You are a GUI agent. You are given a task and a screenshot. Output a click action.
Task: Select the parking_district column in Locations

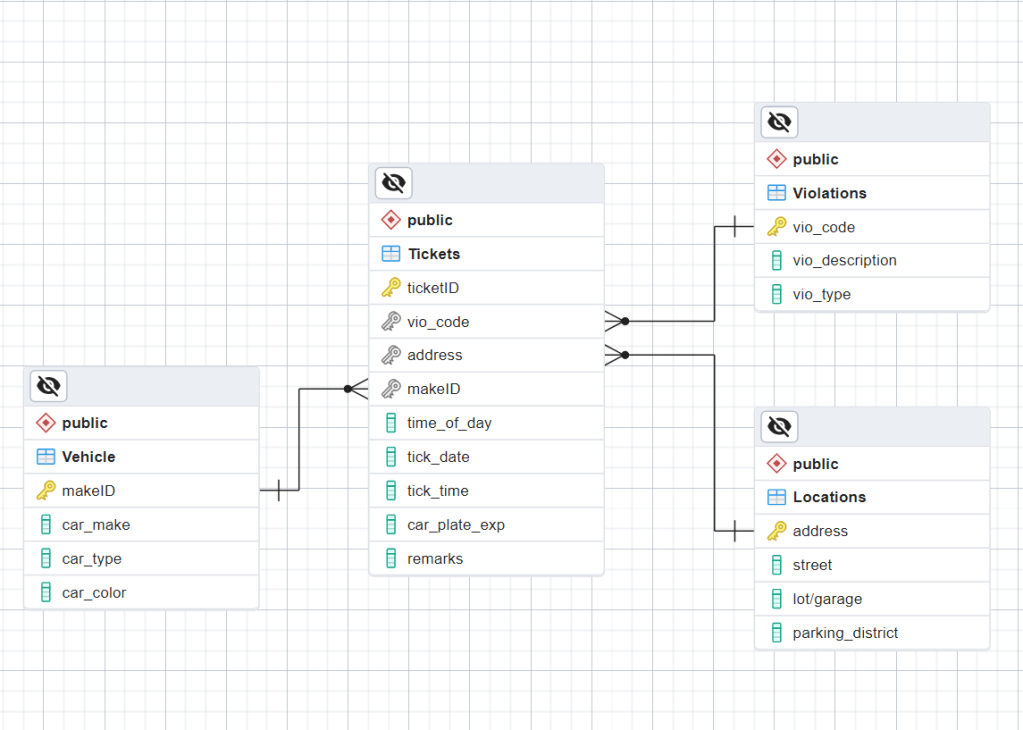(845, 633)
